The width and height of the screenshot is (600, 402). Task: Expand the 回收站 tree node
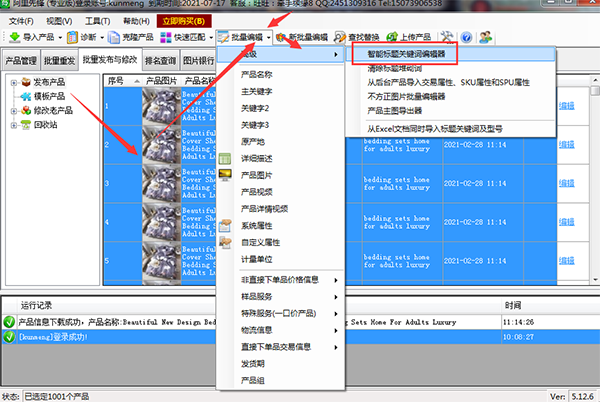pyautogui.click(x=14, y=125)
